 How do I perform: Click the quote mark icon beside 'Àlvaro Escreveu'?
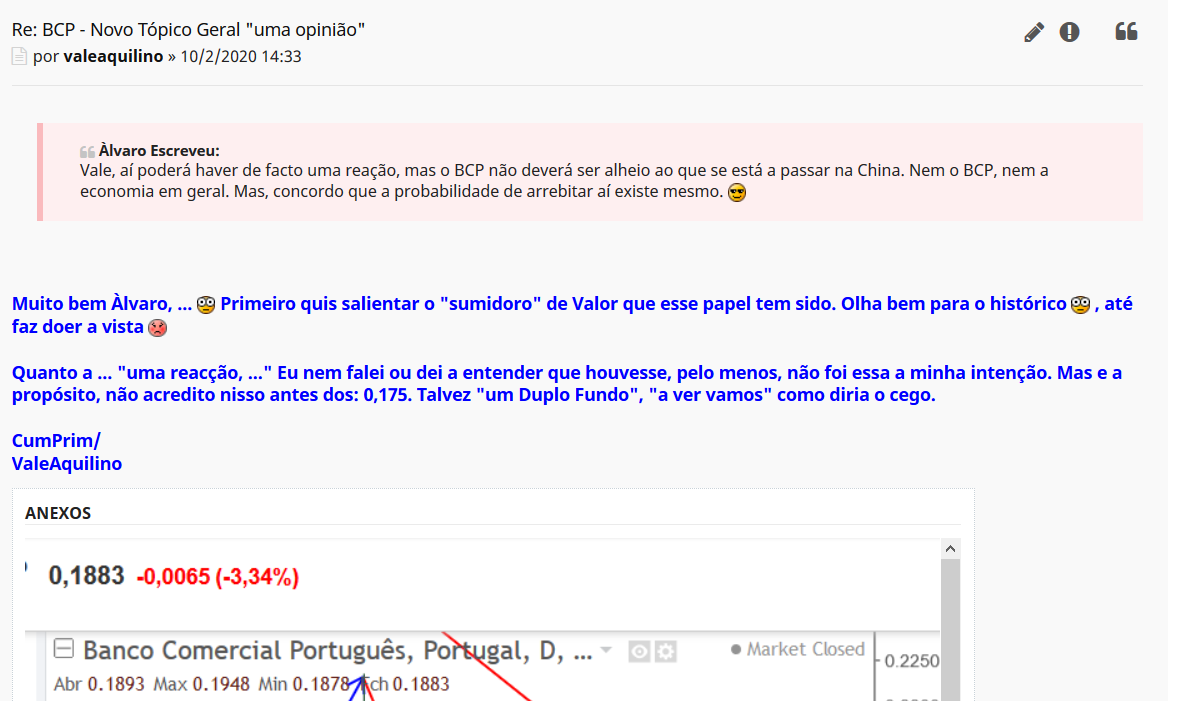(x=87, y=151)
